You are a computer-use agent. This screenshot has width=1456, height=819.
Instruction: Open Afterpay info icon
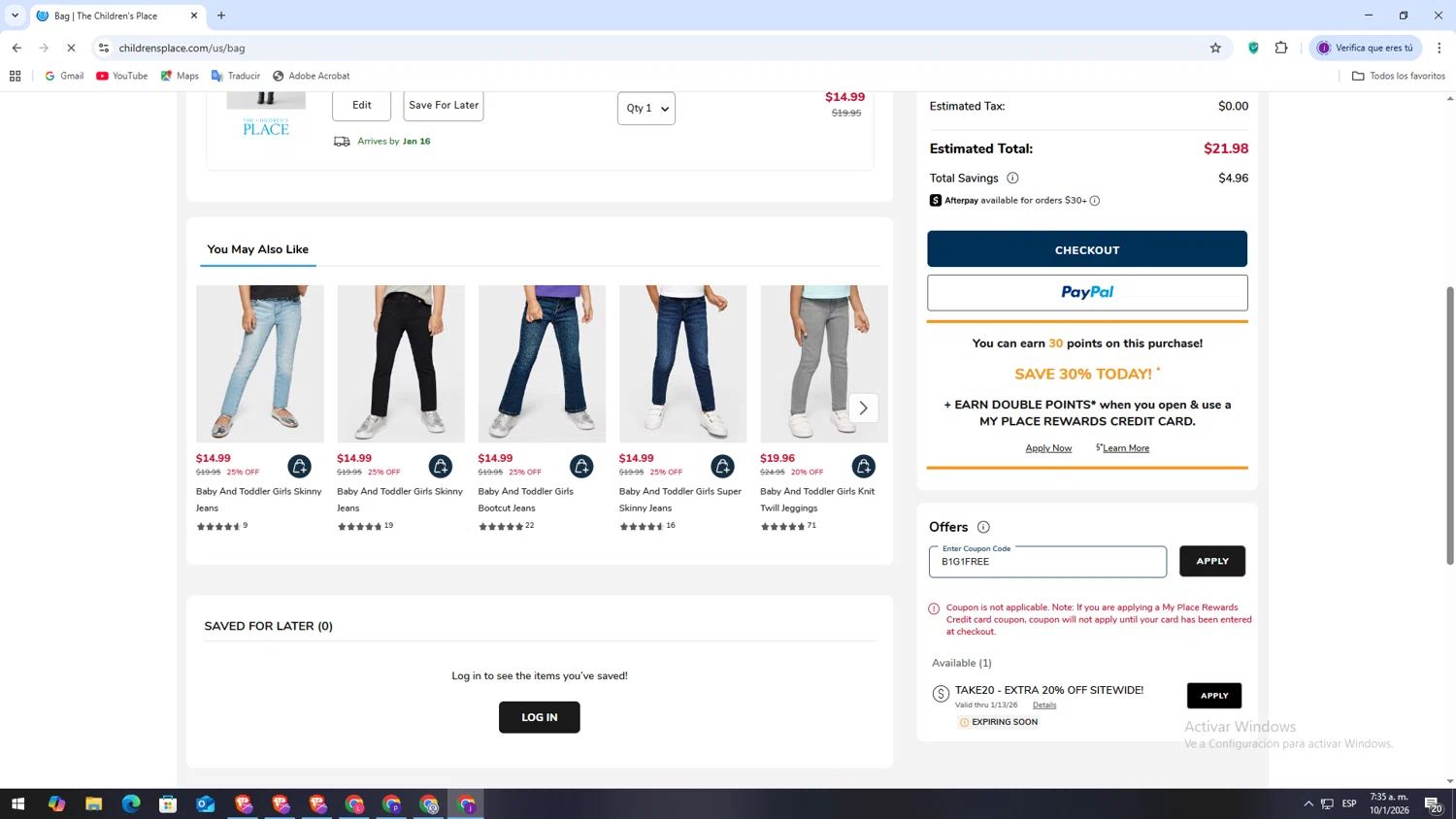coord(1095,201)
